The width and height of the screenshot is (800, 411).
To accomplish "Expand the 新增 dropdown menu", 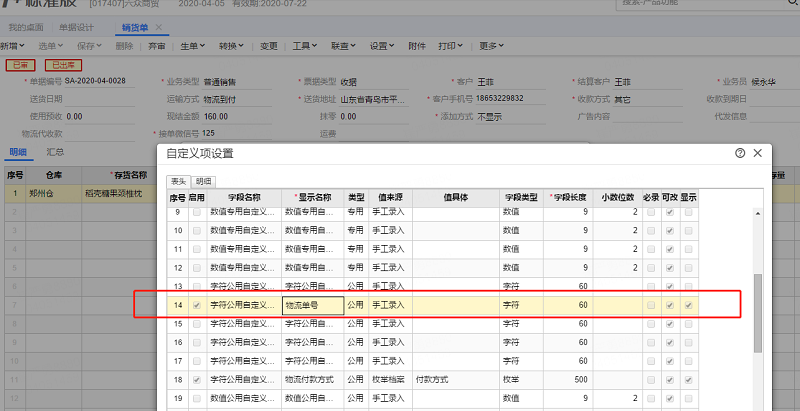I will [x=12, y=46].
